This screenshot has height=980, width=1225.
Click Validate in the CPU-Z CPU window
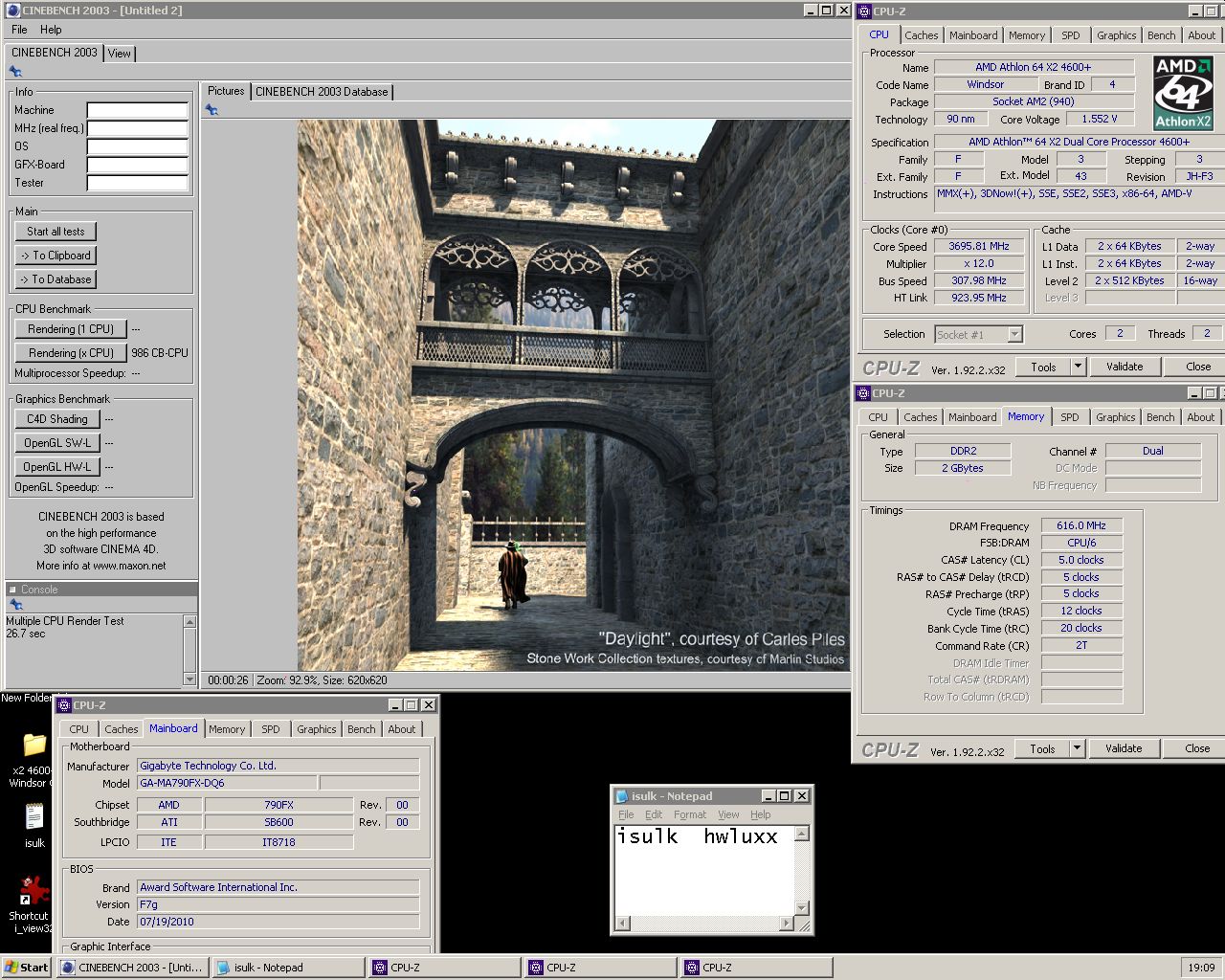click(x=1125, y=367)
